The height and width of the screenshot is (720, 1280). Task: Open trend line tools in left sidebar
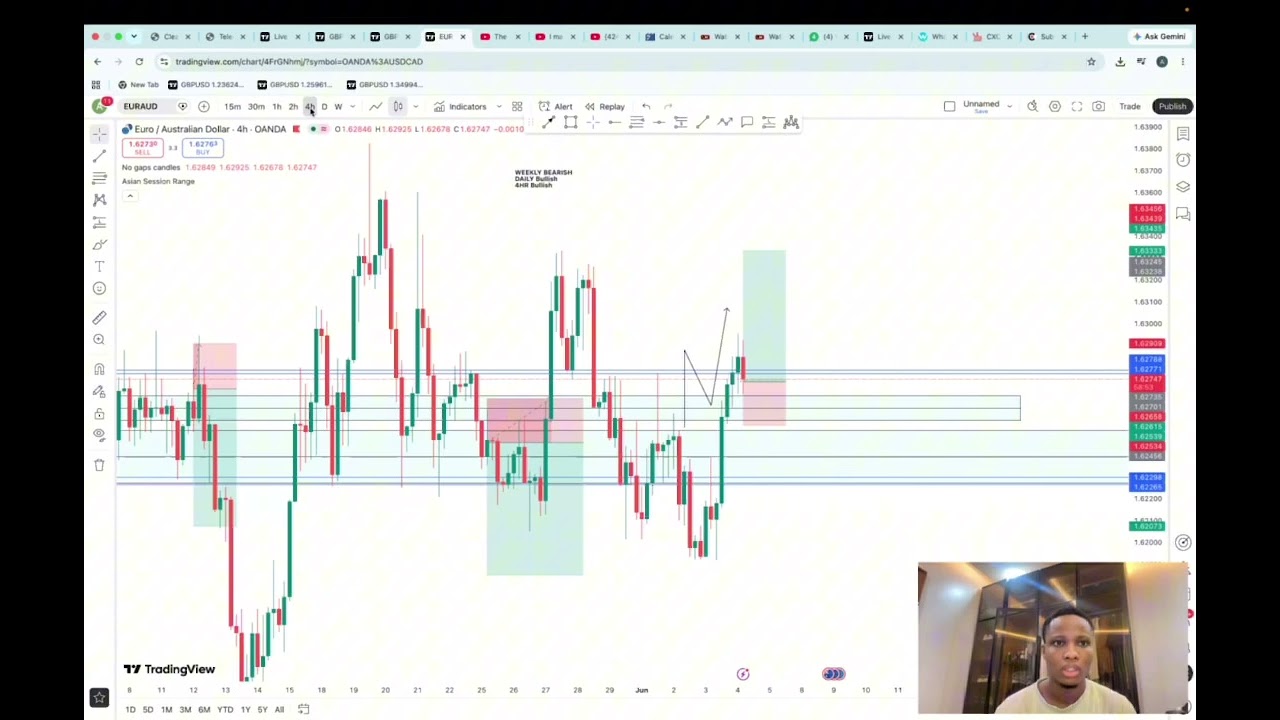coord(99,156)
